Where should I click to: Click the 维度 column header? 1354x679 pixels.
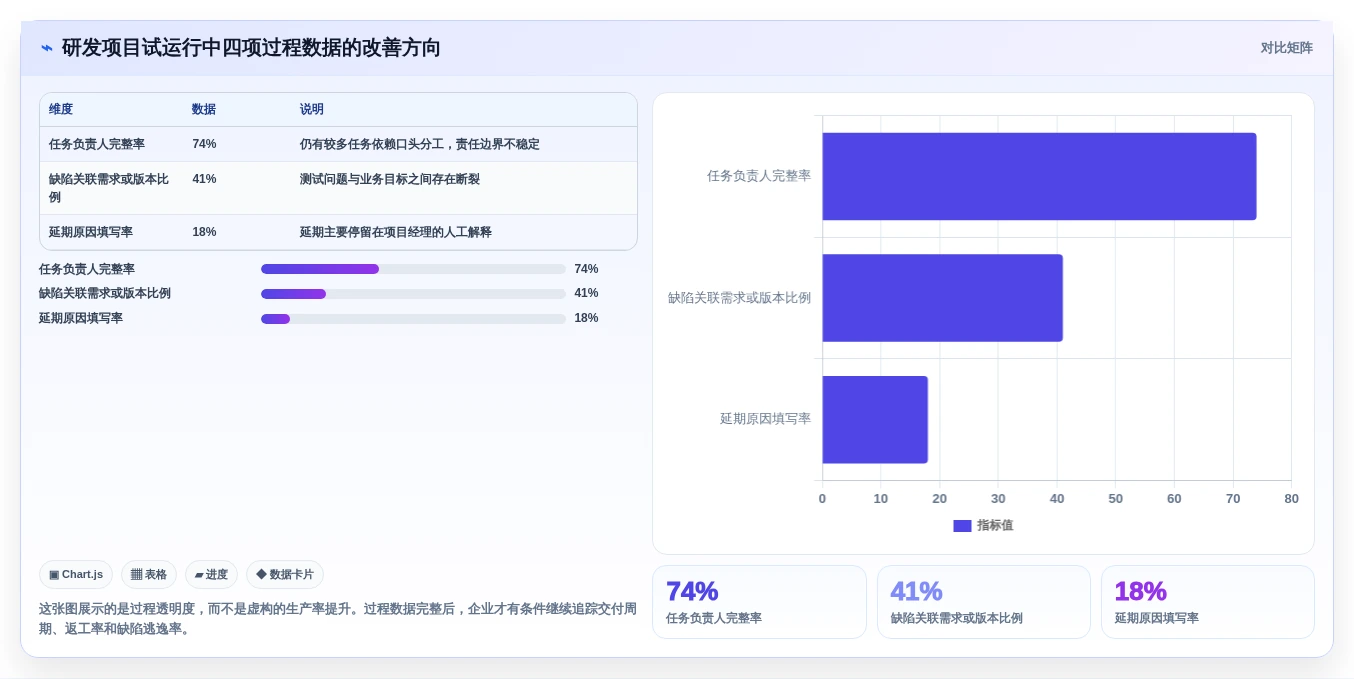point(61,109)
